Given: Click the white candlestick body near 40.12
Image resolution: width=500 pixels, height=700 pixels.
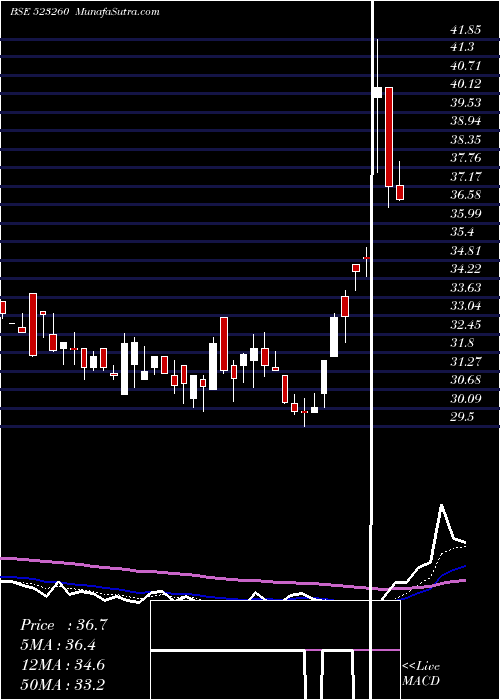Looking at the screenshot, I should click(x=378, y=92).
